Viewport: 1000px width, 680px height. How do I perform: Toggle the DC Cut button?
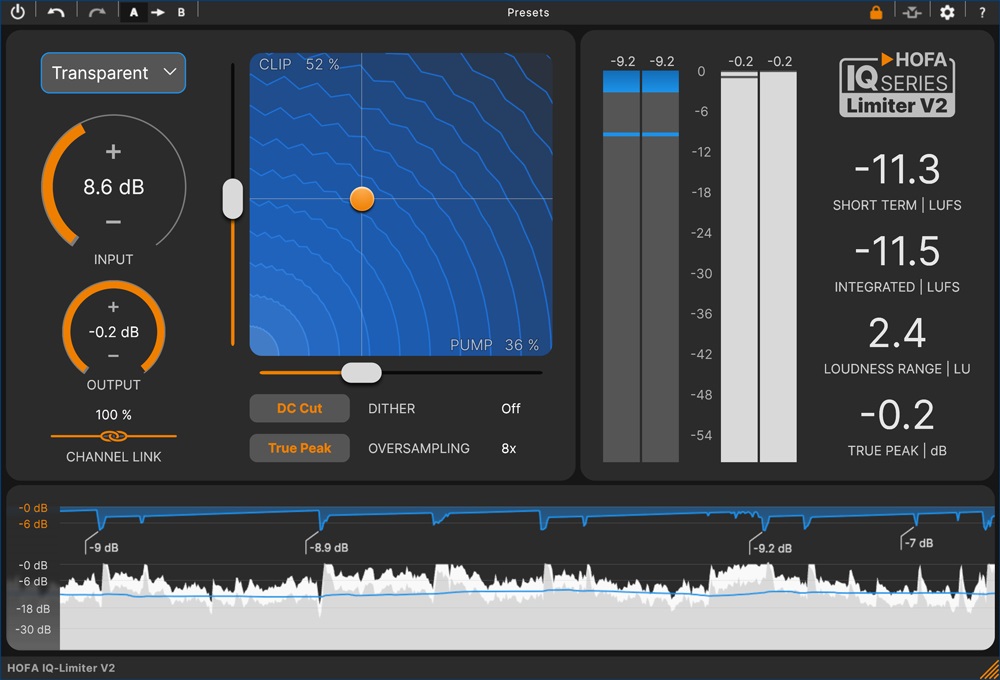[x=299, y=408]
